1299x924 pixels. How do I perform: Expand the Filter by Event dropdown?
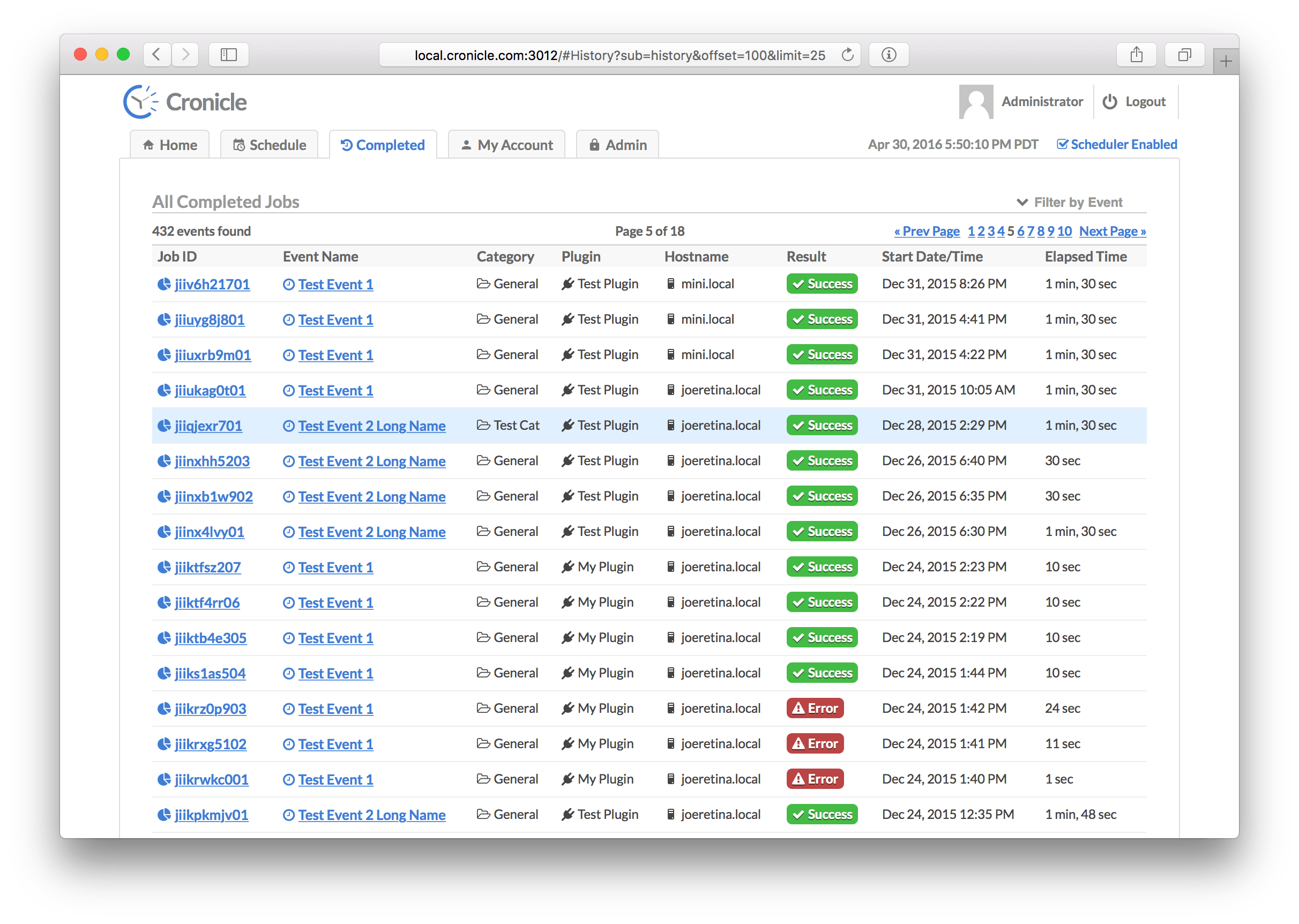click(1070, 203)
